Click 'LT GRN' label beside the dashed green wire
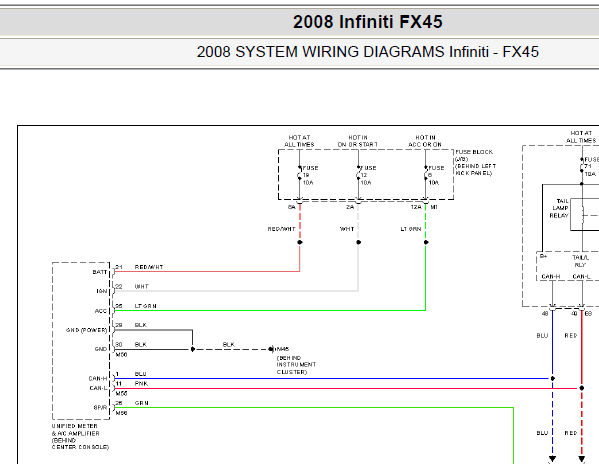This screenshot has width=599, height=464. 411,229
